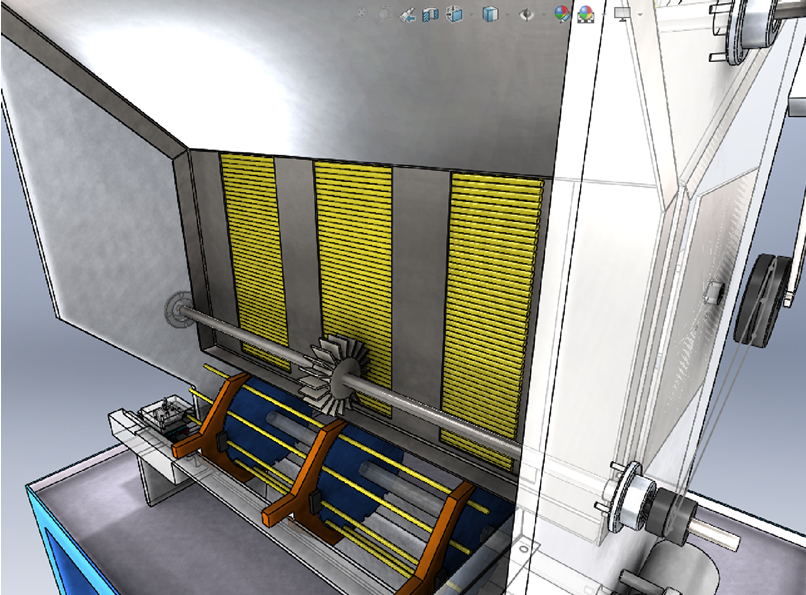
Task: Expand the Apply Scene dropdown arrow
Action: click(602, 15)
